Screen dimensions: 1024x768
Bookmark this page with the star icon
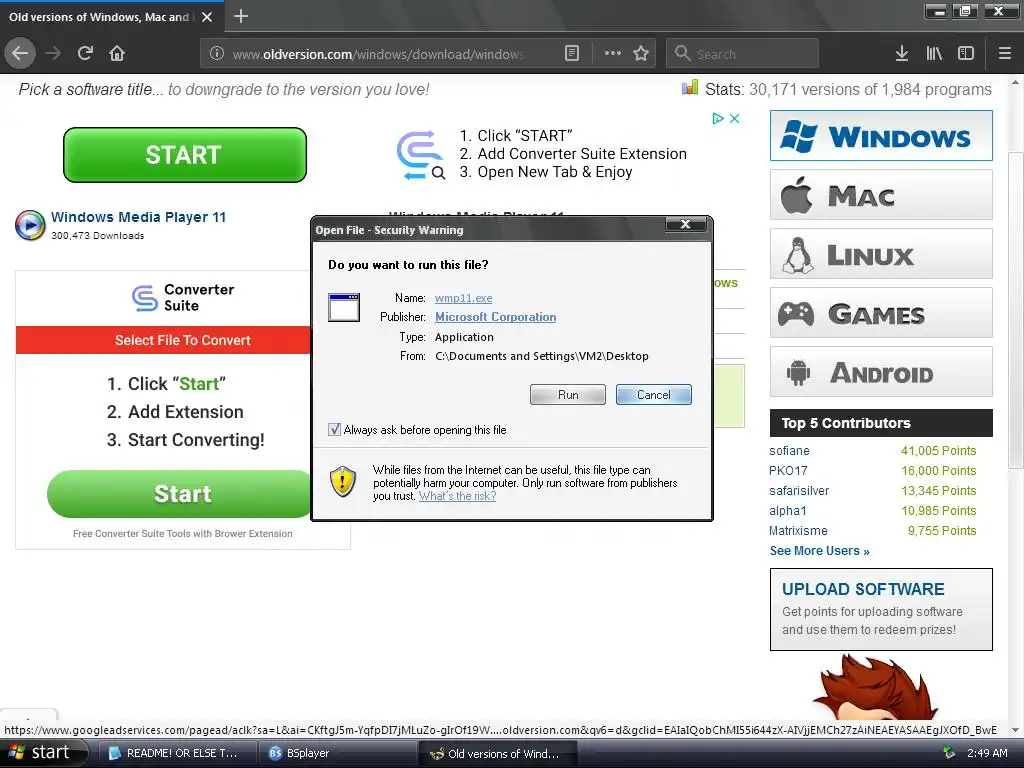pyautogui.click(x=641, y=54)
